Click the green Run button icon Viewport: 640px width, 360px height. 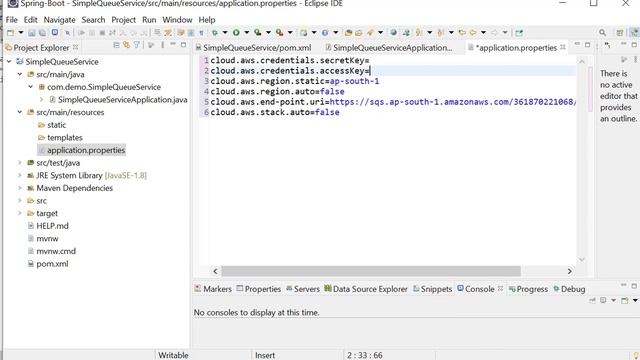click(236, 33)
